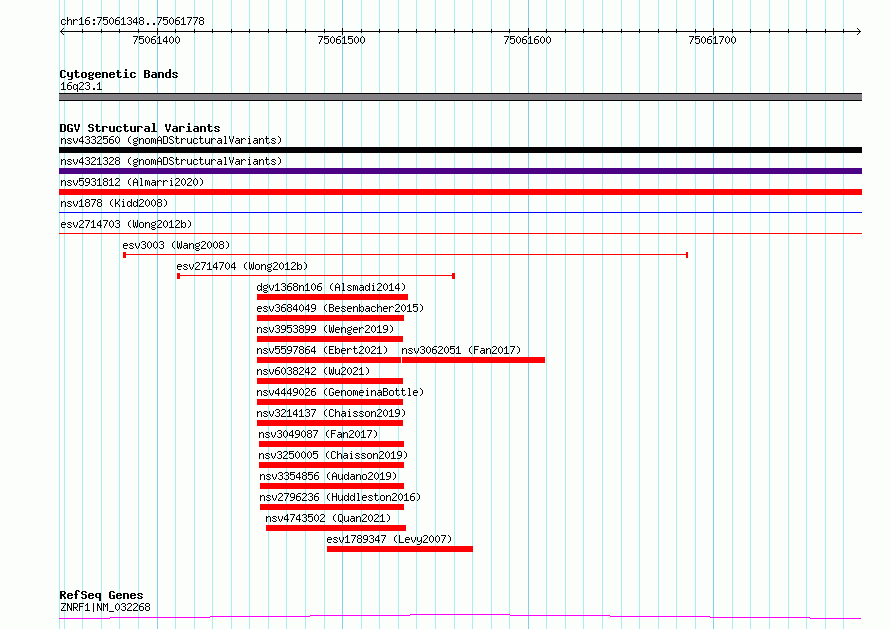Click the black nsv4332560 variant bar
The width and height of the screenshot is (890, 629).
click(460, 150)
